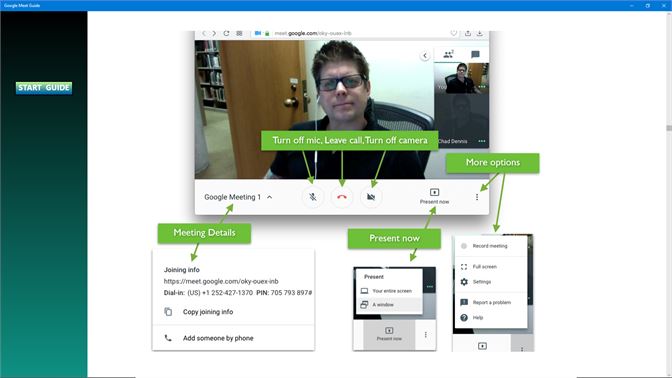Open the people tab icon
The height and width of the screenshot is (378, 672).
pos(448,54)
